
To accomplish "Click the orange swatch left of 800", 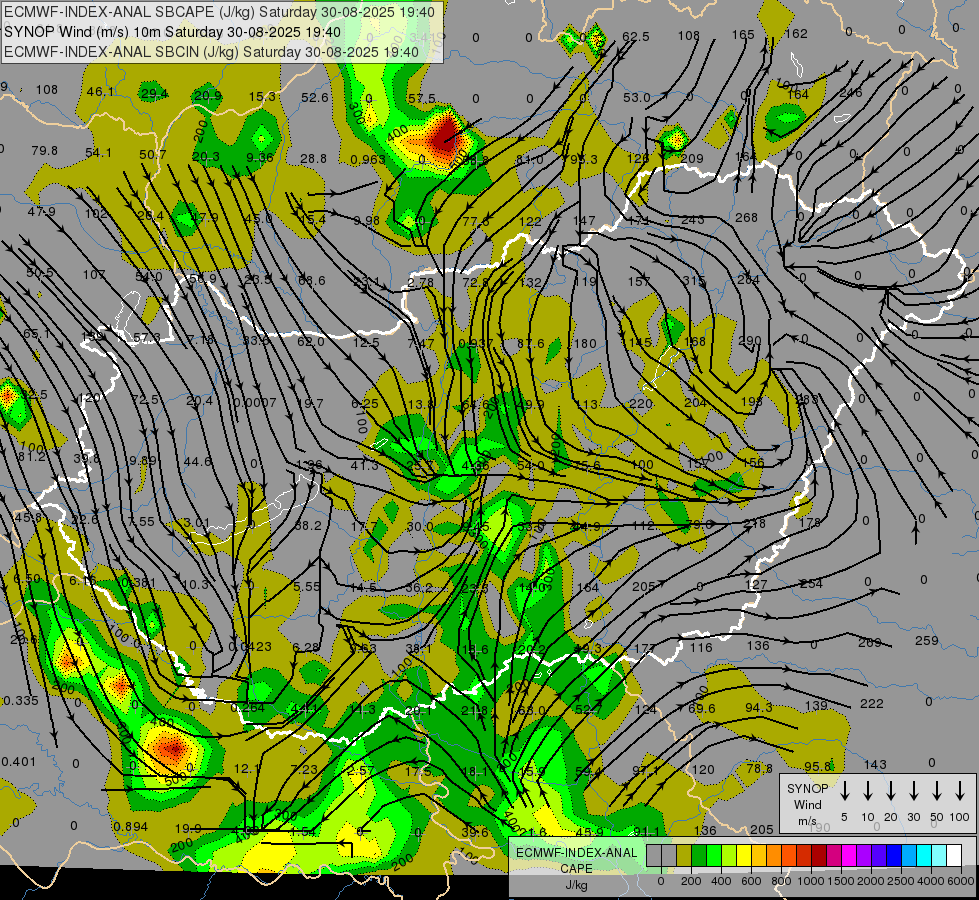I will (x=774, y=856).
